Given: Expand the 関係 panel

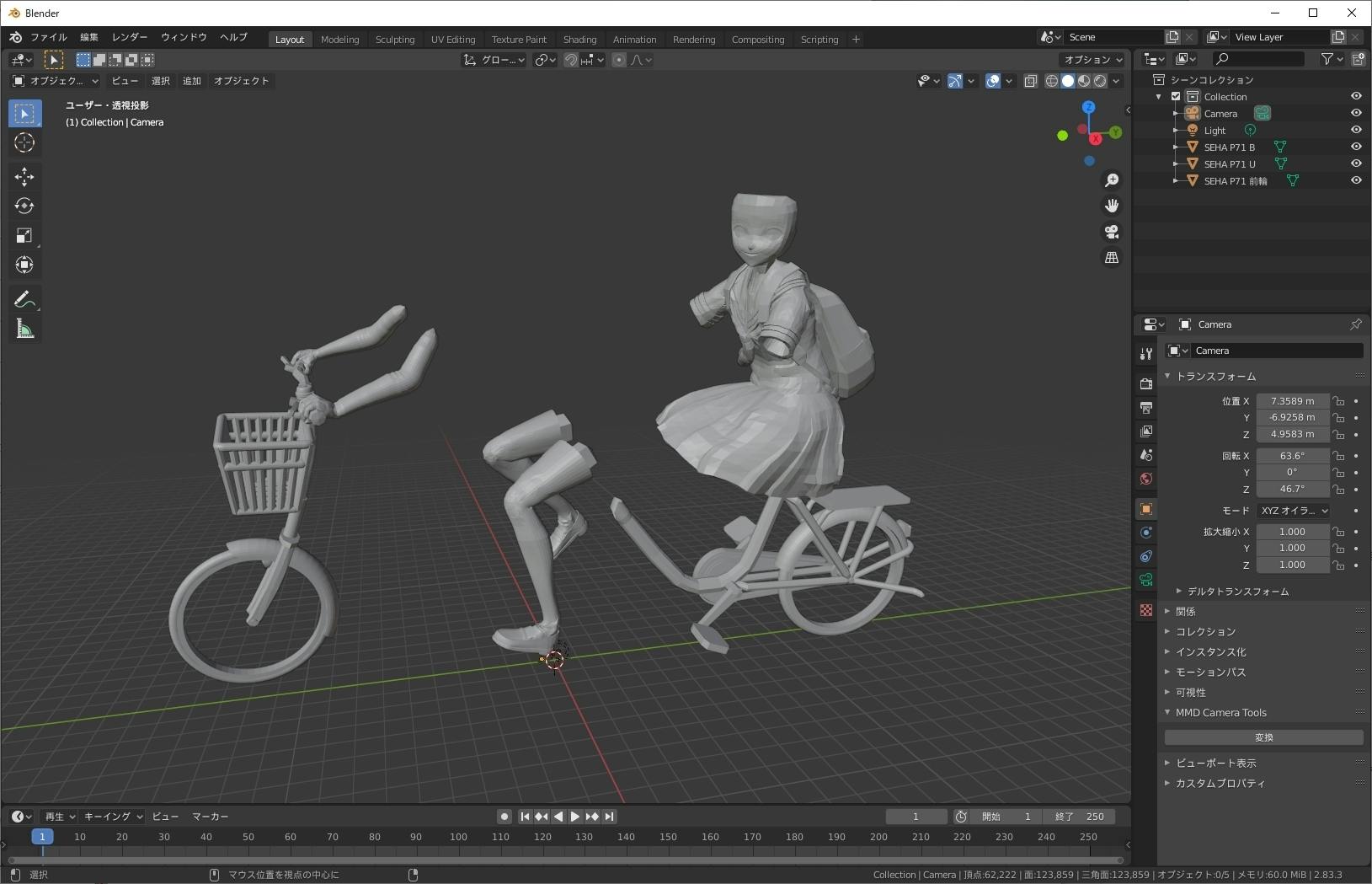Looking at the screenshot, I should coord(1185,612).
